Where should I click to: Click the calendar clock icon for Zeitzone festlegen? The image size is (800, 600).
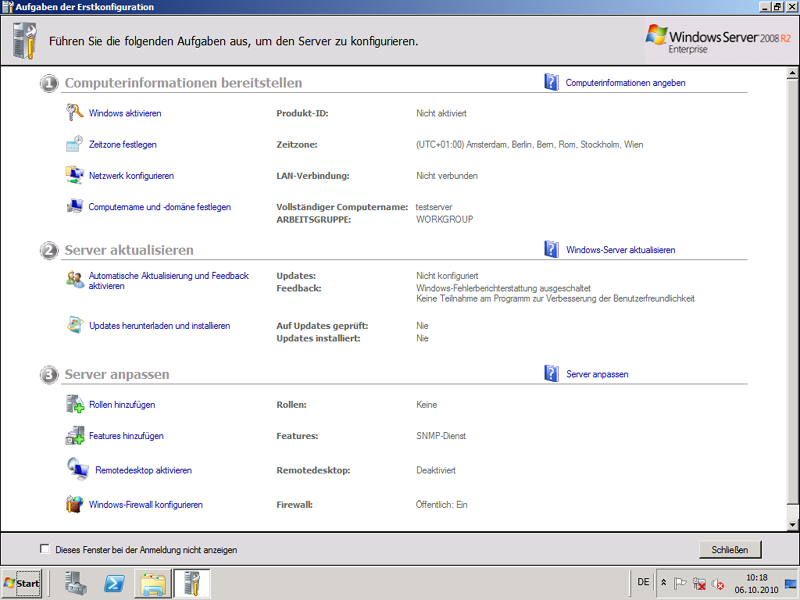point(74,144)
